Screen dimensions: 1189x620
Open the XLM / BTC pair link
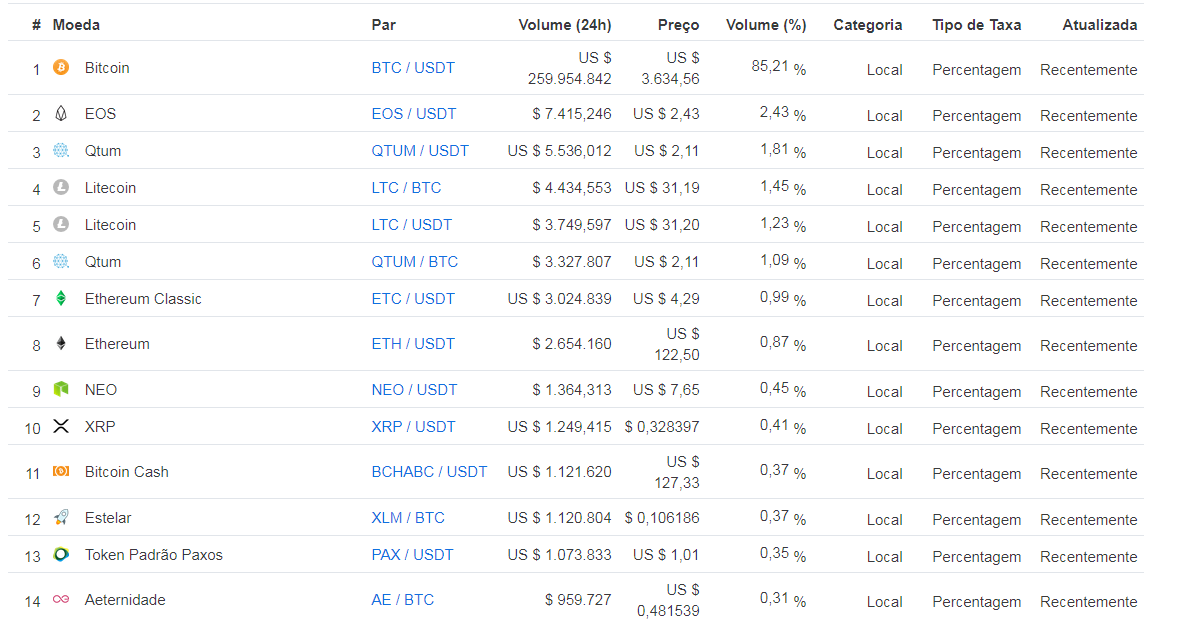point(408,518)
